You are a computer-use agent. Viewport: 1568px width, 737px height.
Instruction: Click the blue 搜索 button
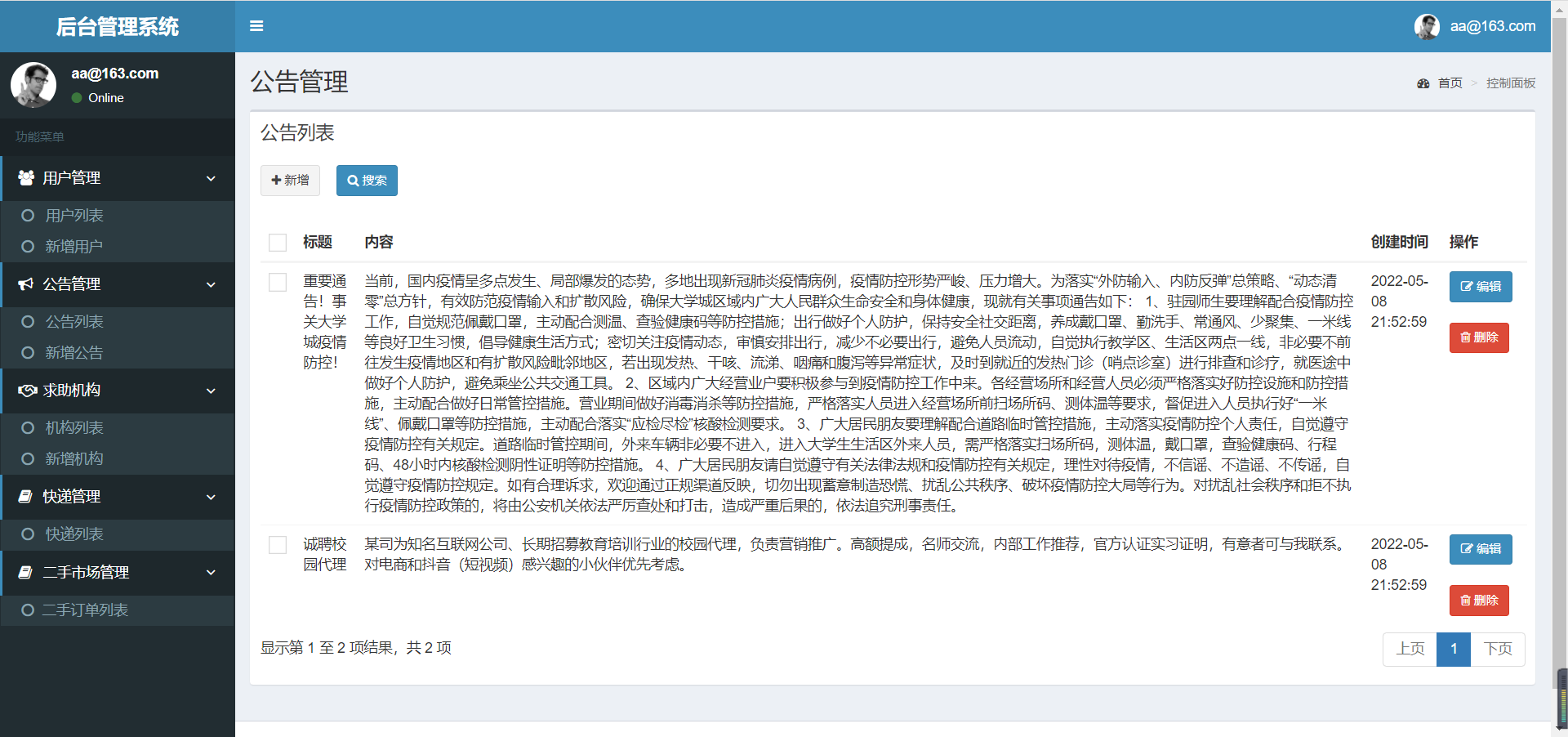[x=367, y=181]
